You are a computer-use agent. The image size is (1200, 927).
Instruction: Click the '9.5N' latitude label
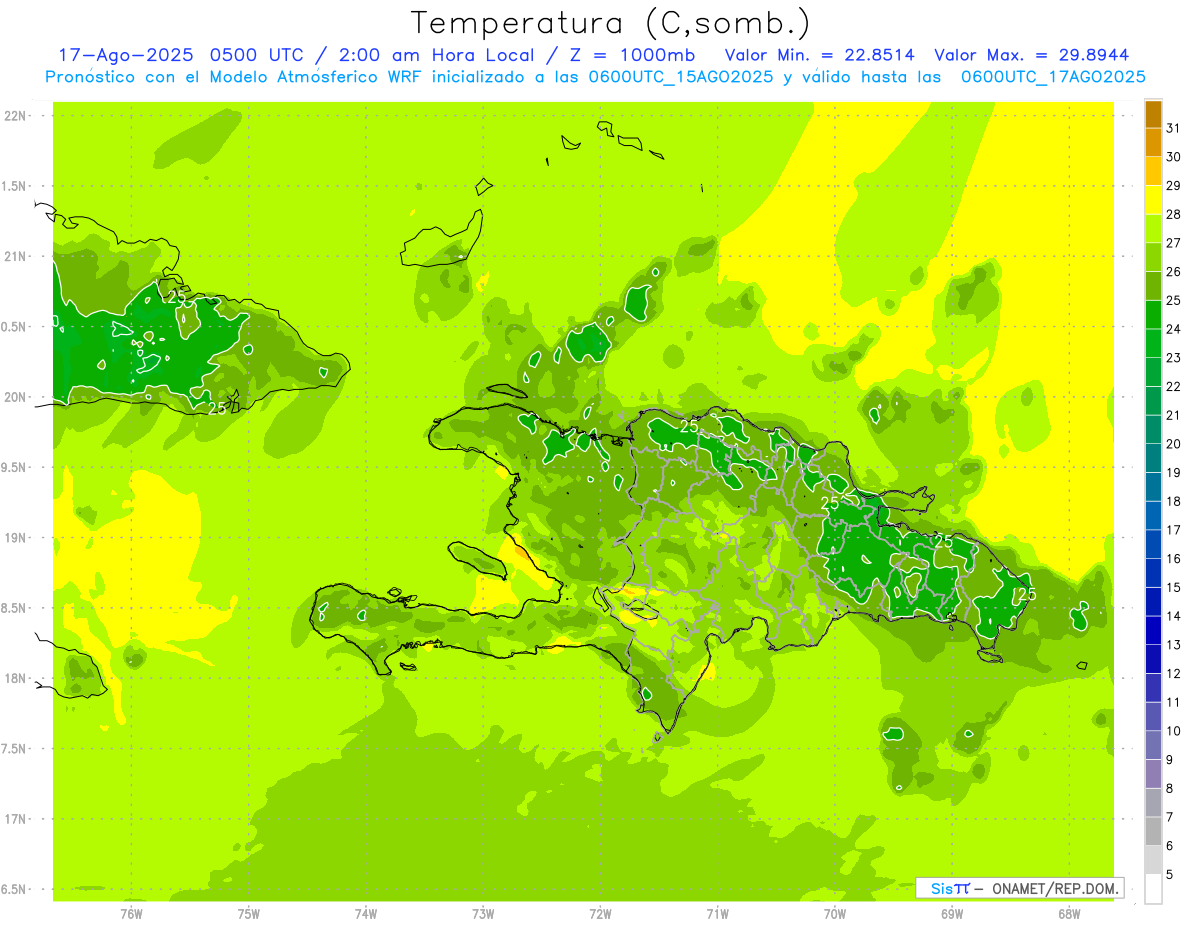pos(15,467)
